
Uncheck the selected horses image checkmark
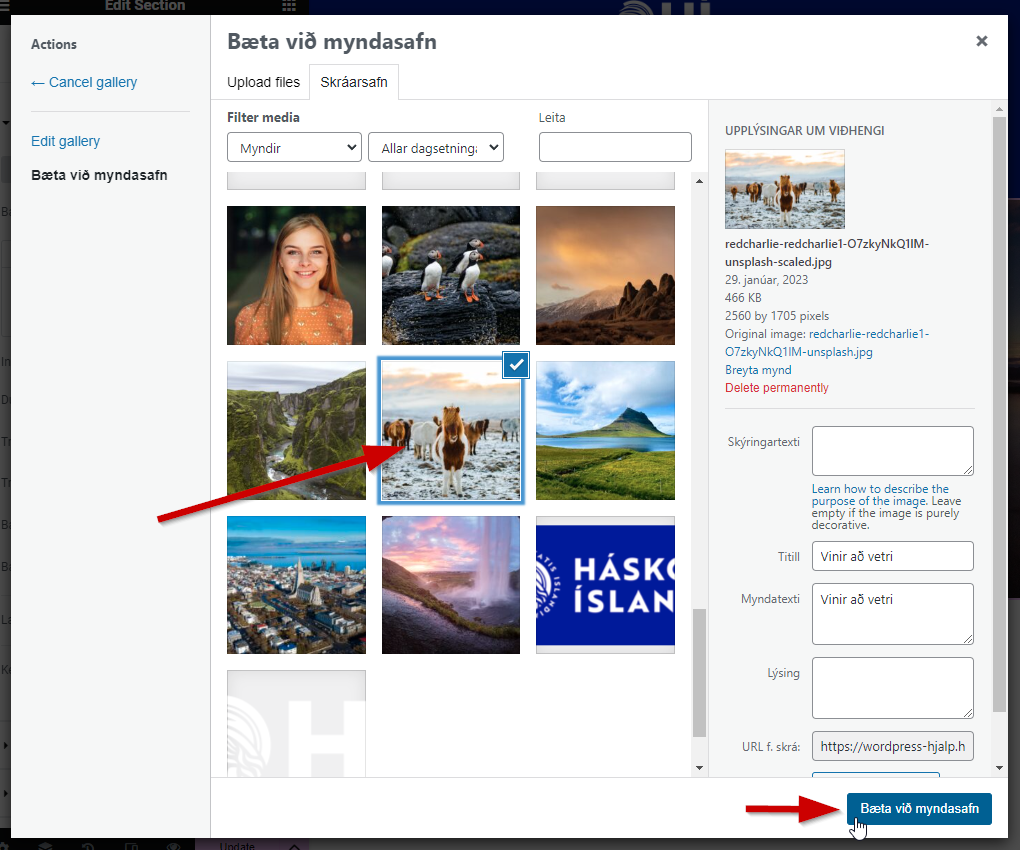515,366
